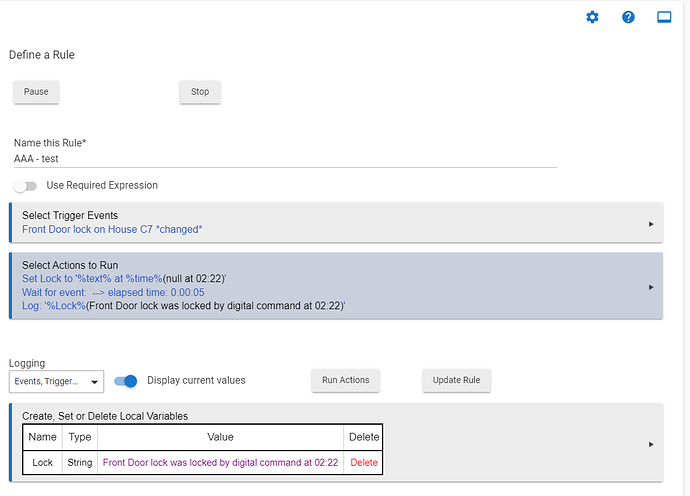Open settings gear icon
Image resolution: width=690 pixels, height=496 pixels.
(592, 17)
